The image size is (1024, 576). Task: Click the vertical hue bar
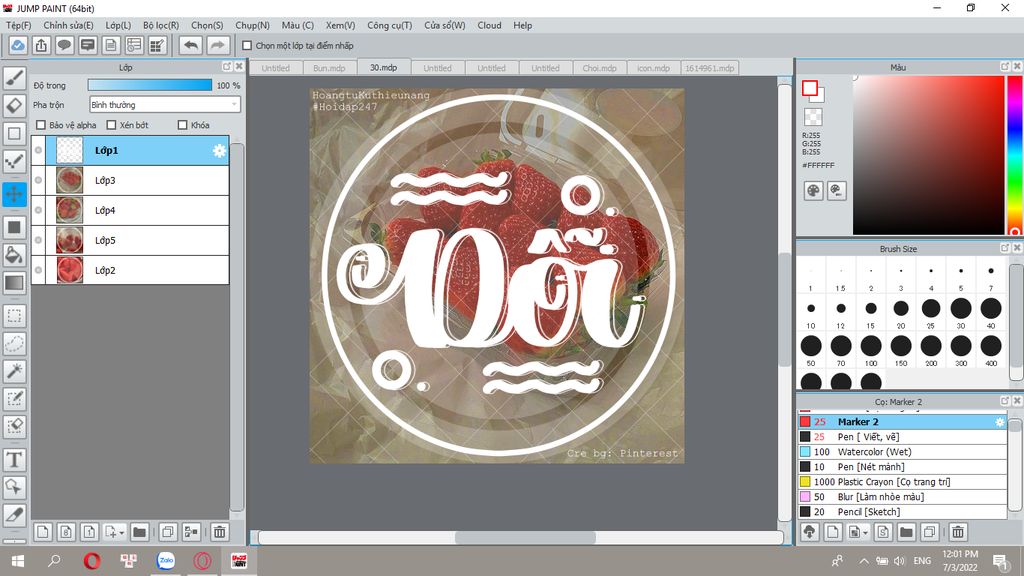1015,155
